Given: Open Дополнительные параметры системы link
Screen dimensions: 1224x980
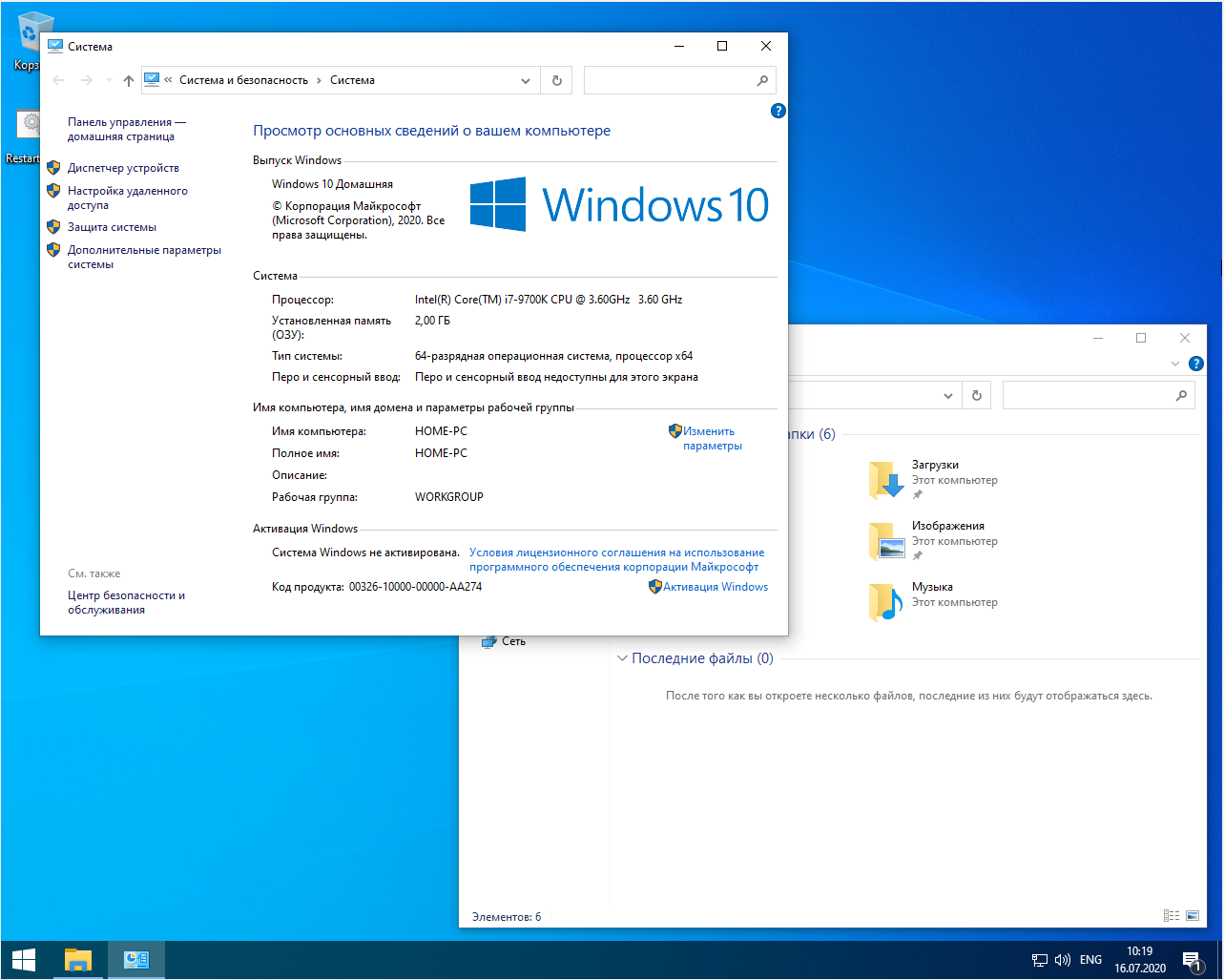Looking at the screenshot, I should [144, 257].
